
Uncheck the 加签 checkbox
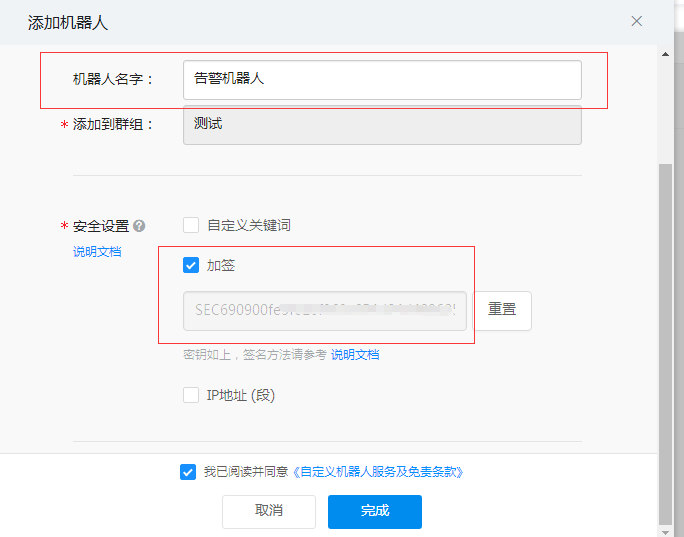point(191,265)
